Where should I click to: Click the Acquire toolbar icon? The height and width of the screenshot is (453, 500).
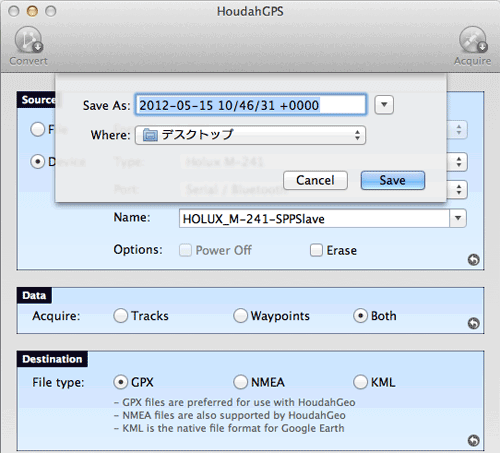click(x=473, y=40)
